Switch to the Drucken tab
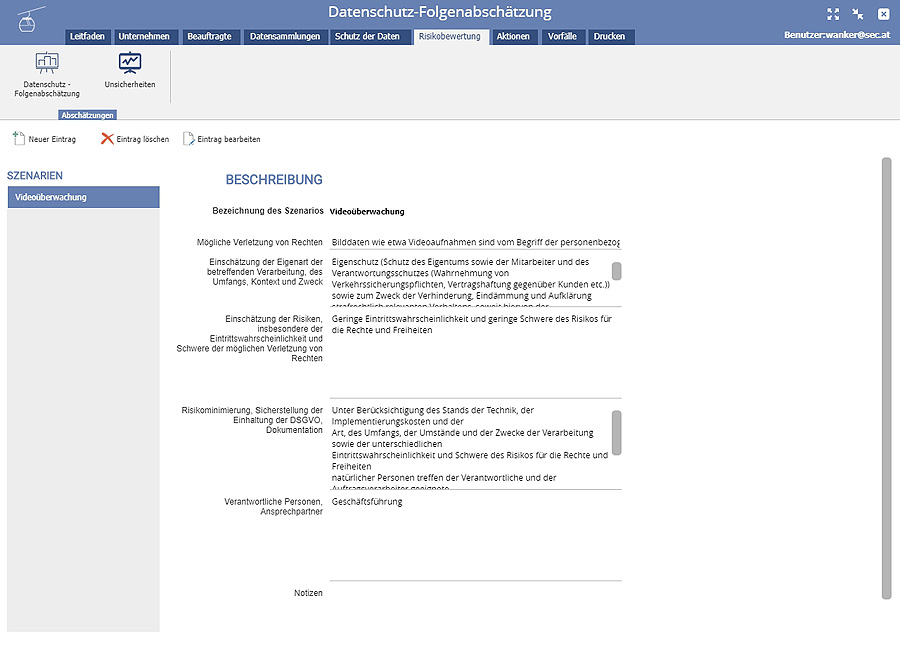Screen dimensions: 900x648 point(609,37)
